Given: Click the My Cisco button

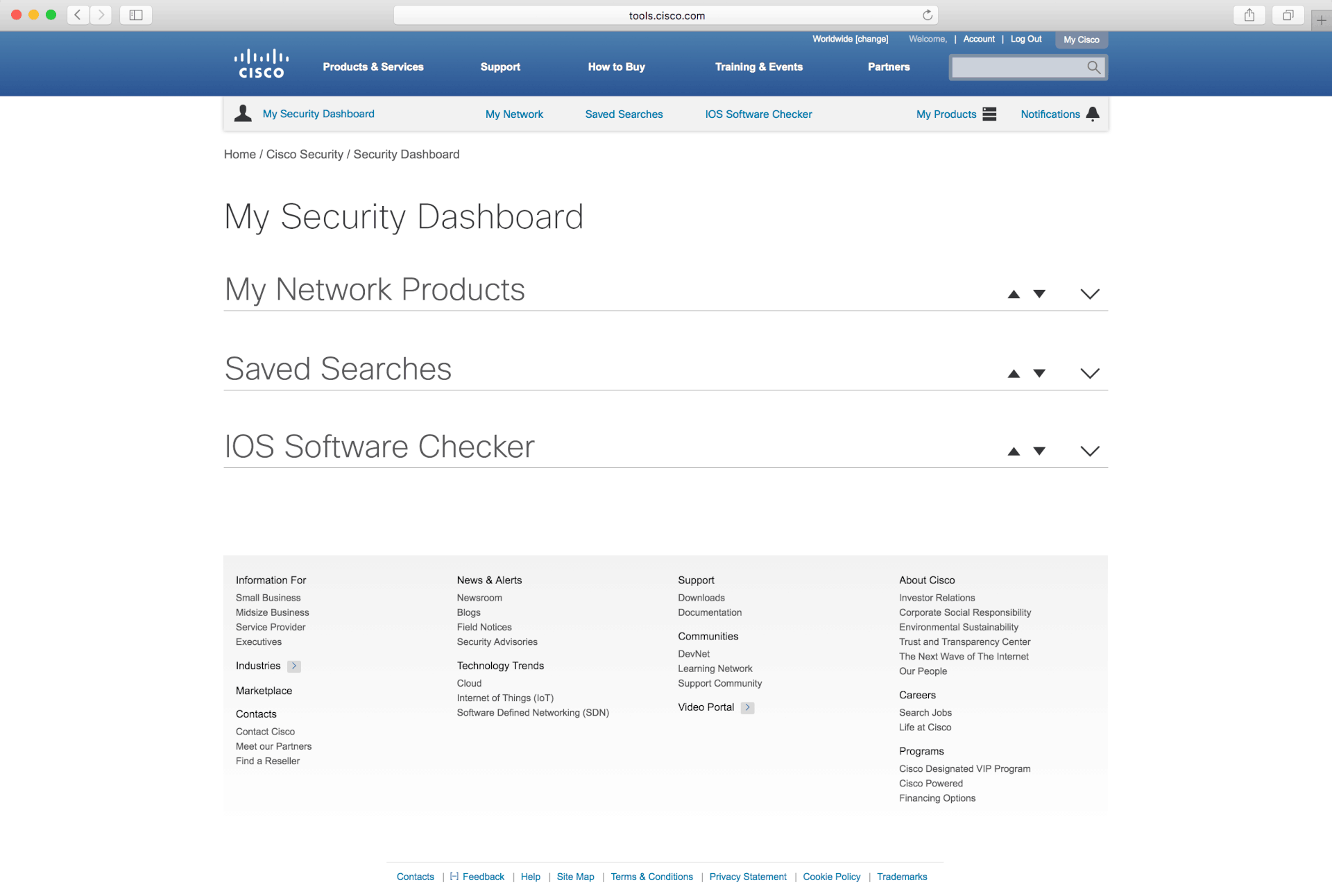Looking at the screenshot, I should 1082,40.
